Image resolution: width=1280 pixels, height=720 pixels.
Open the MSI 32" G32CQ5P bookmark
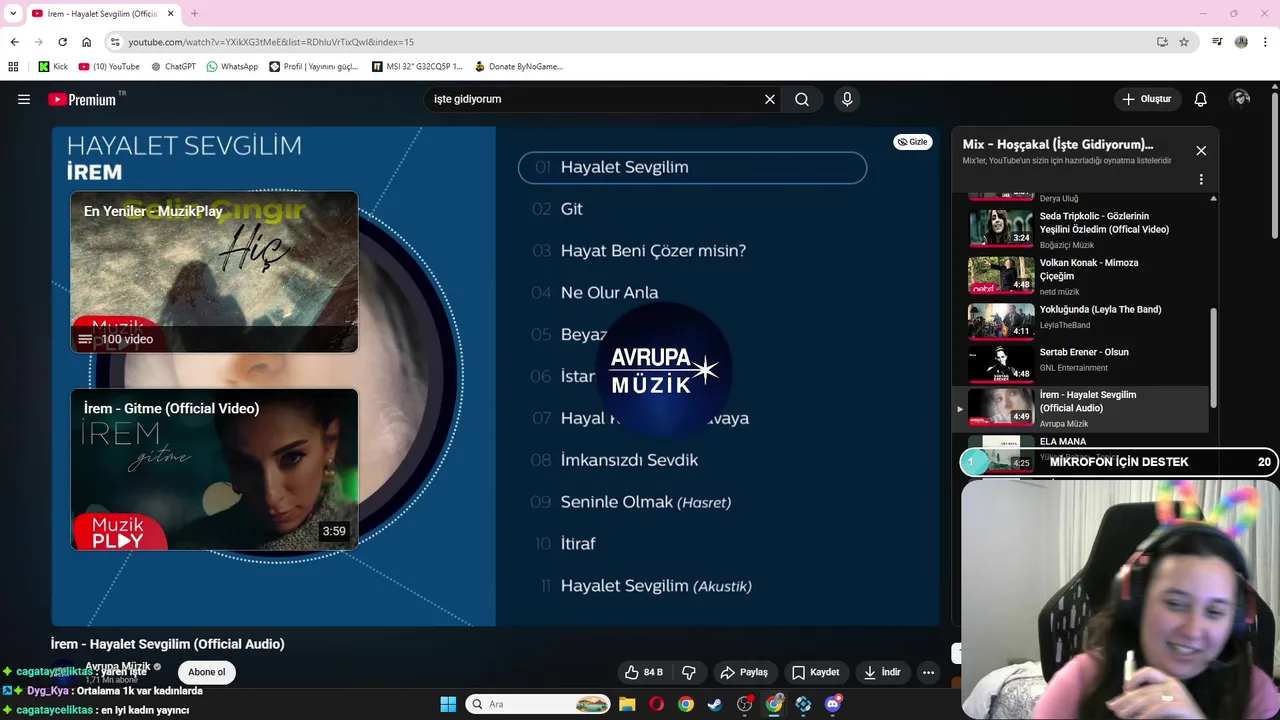[x=417, y=67]
